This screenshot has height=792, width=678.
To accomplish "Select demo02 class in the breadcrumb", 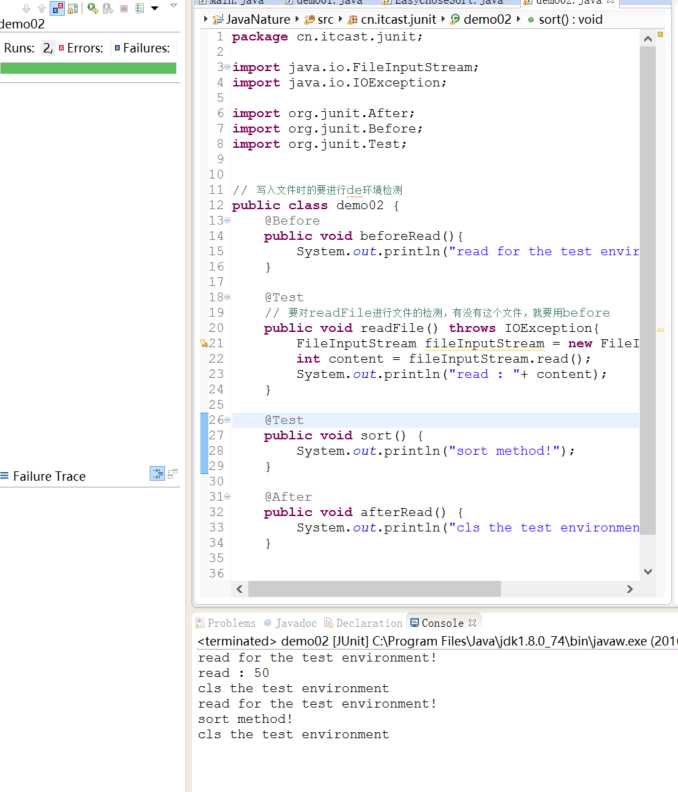I will [x=481, y=20].
